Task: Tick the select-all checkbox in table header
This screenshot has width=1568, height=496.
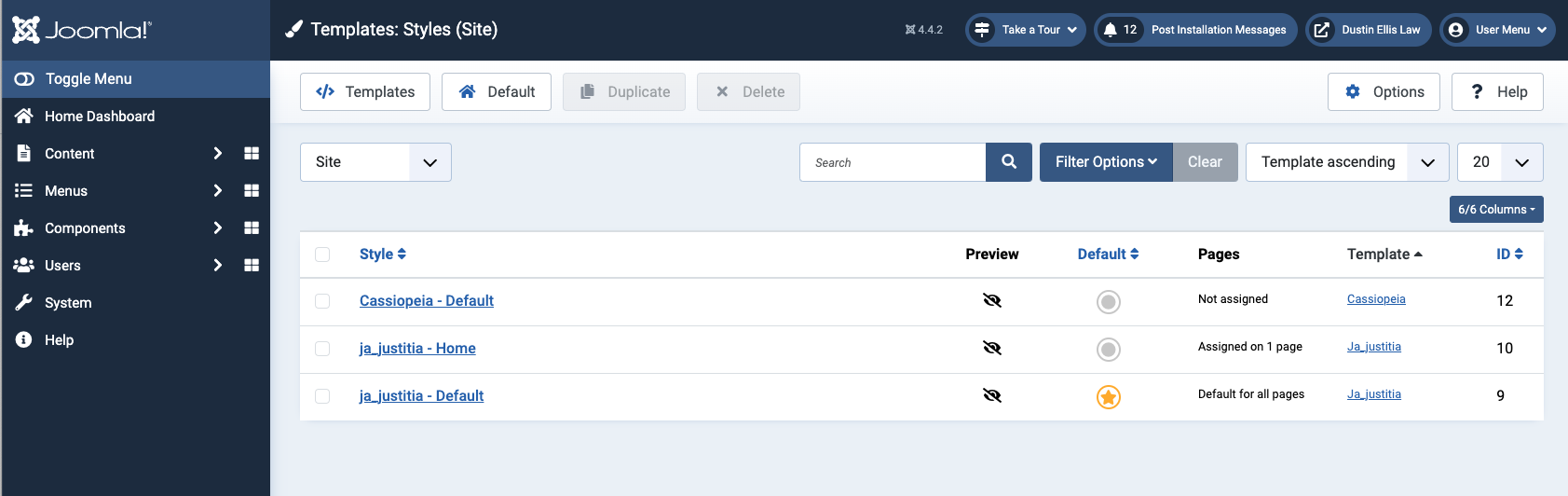Action: 322,255
